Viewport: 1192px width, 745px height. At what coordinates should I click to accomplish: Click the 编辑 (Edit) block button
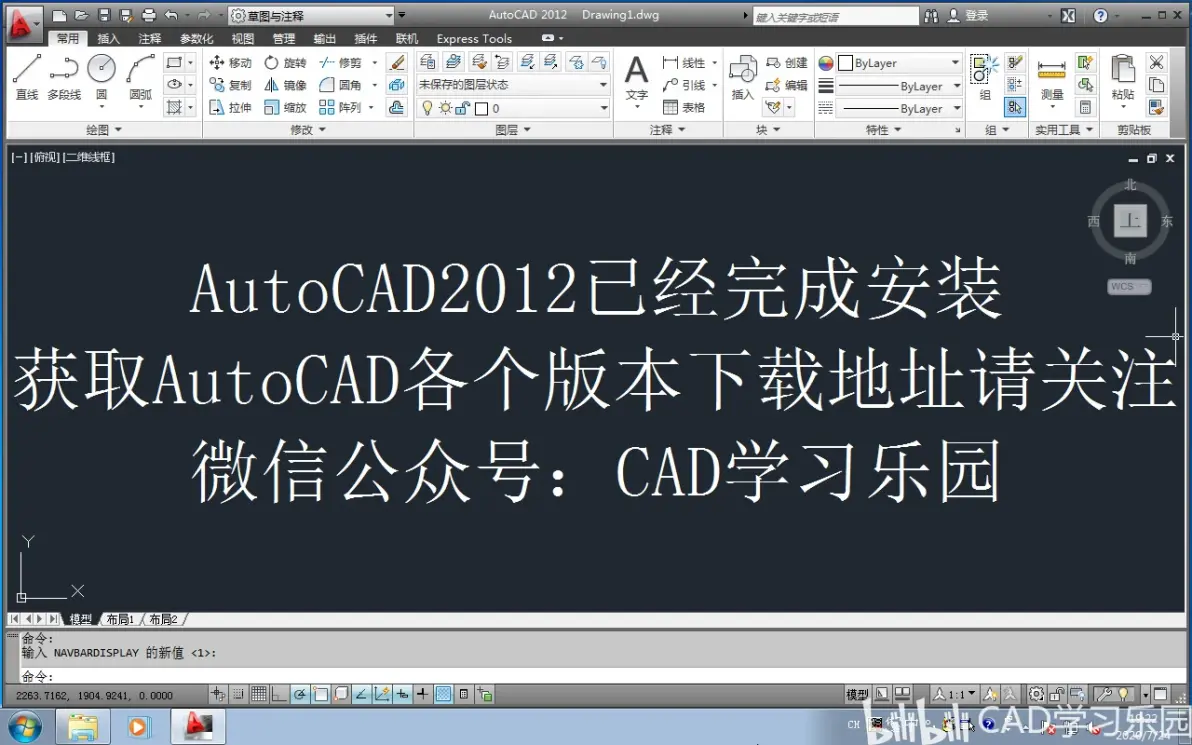[x=787, y=85]
